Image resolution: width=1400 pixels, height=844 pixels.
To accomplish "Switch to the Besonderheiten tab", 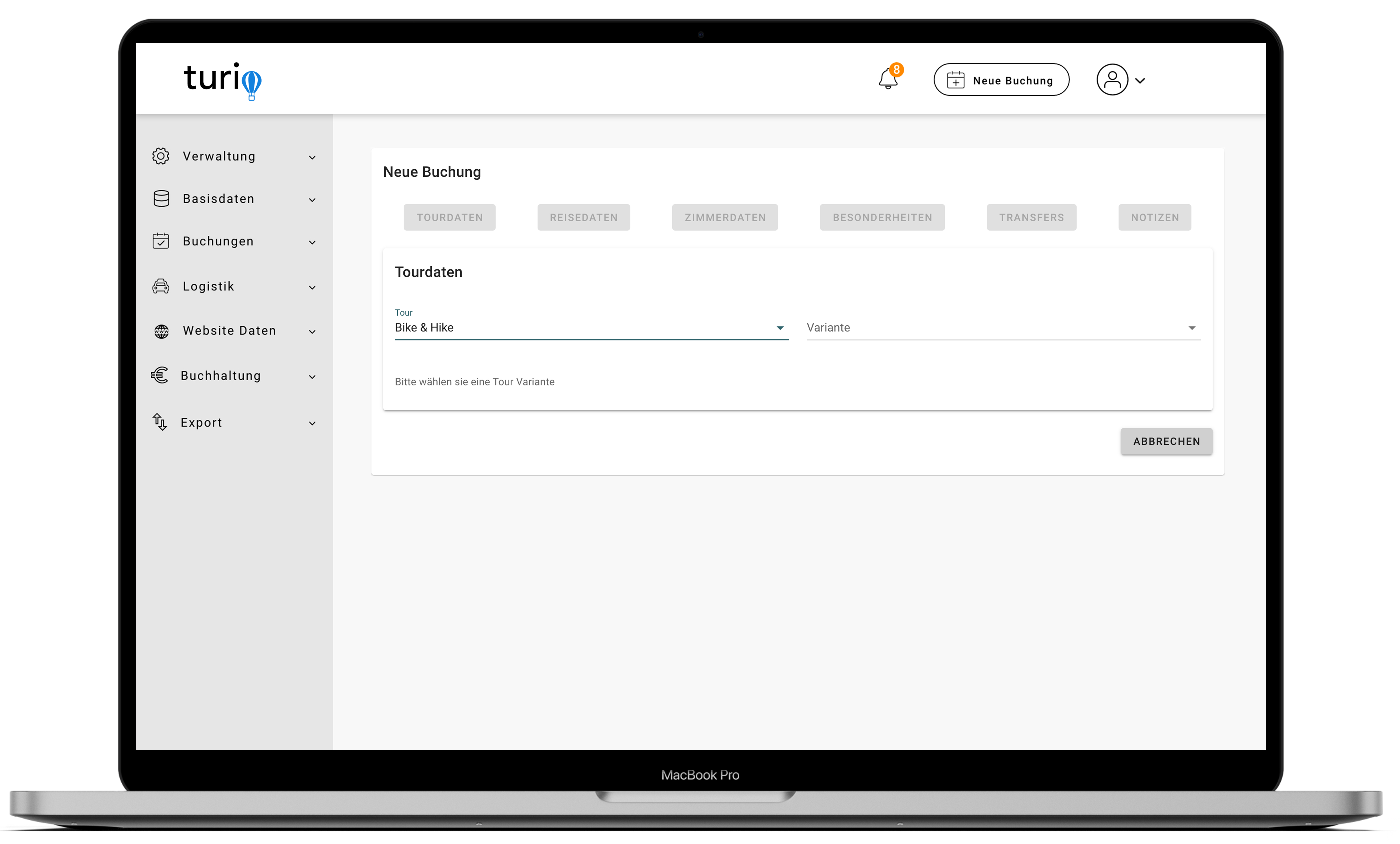I will tap(882, 217).
